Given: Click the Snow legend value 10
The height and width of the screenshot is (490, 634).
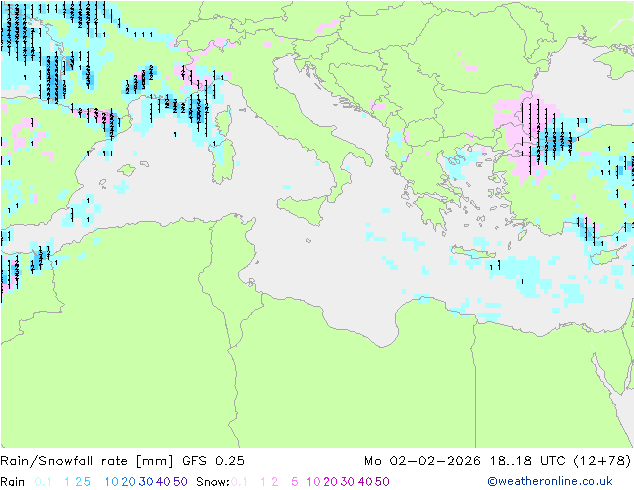Looking at the screenshot, I should (x=313, y=482).
